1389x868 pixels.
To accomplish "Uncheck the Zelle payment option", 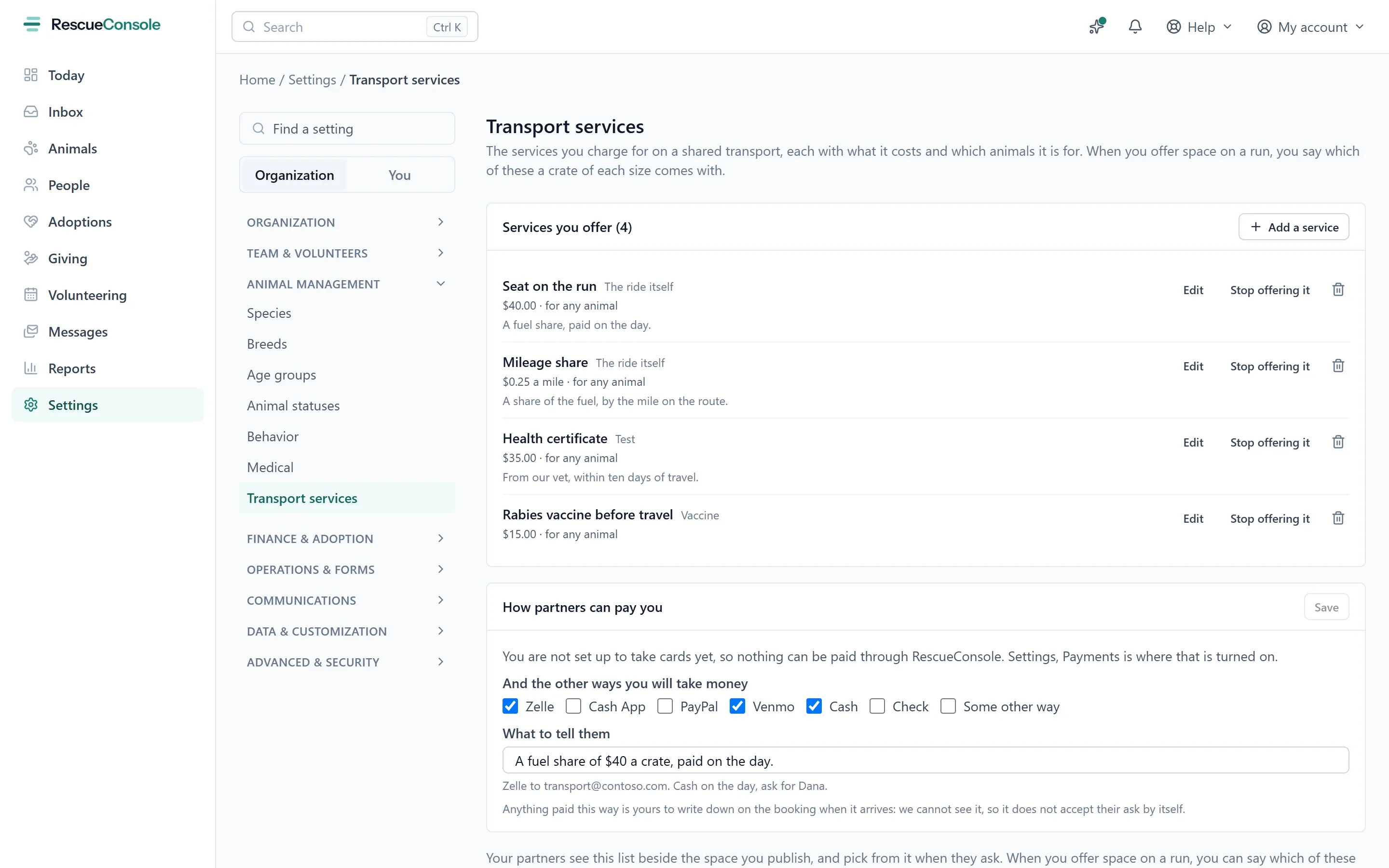I will click(x=510, y=706).
